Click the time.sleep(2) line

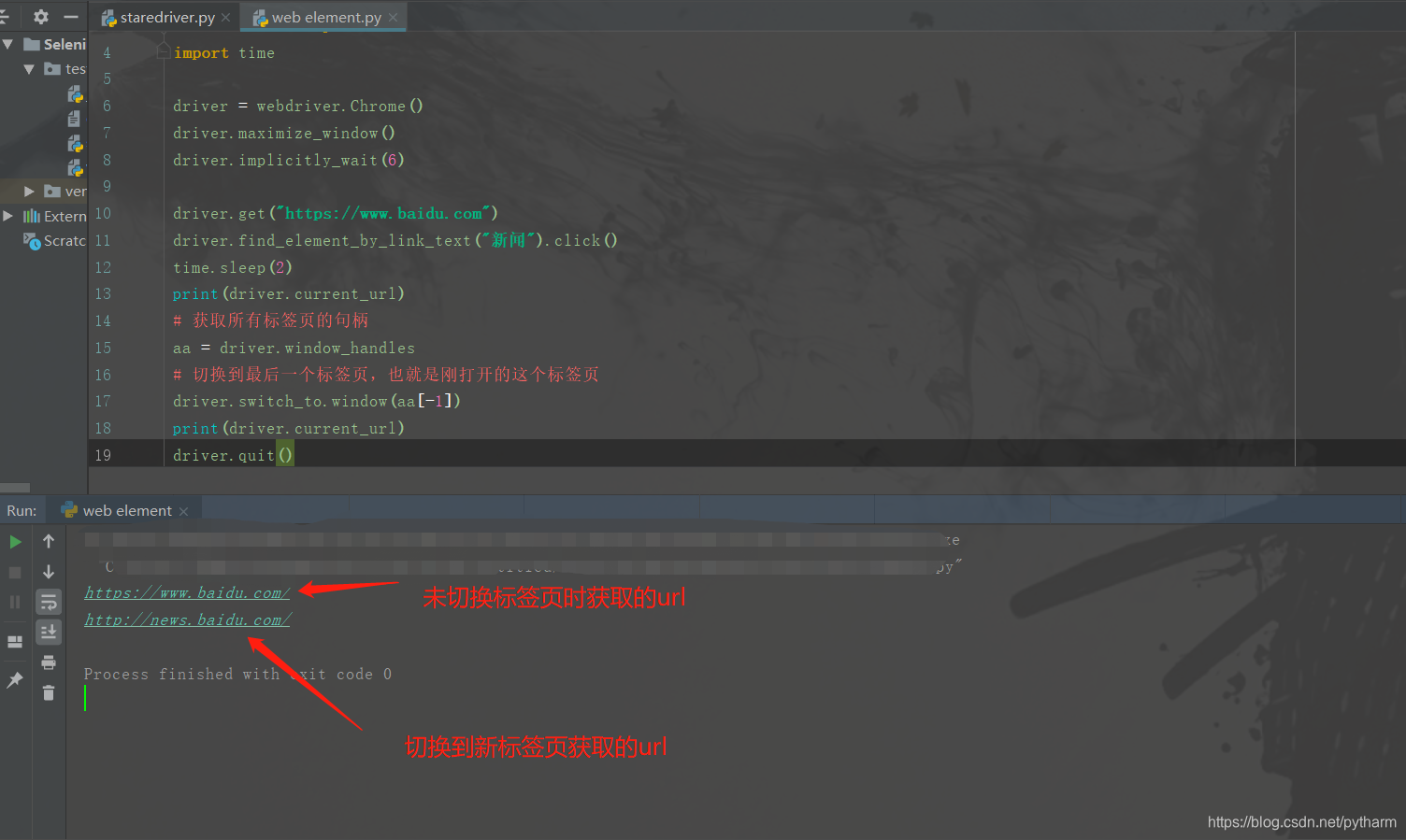coord(233,267)
